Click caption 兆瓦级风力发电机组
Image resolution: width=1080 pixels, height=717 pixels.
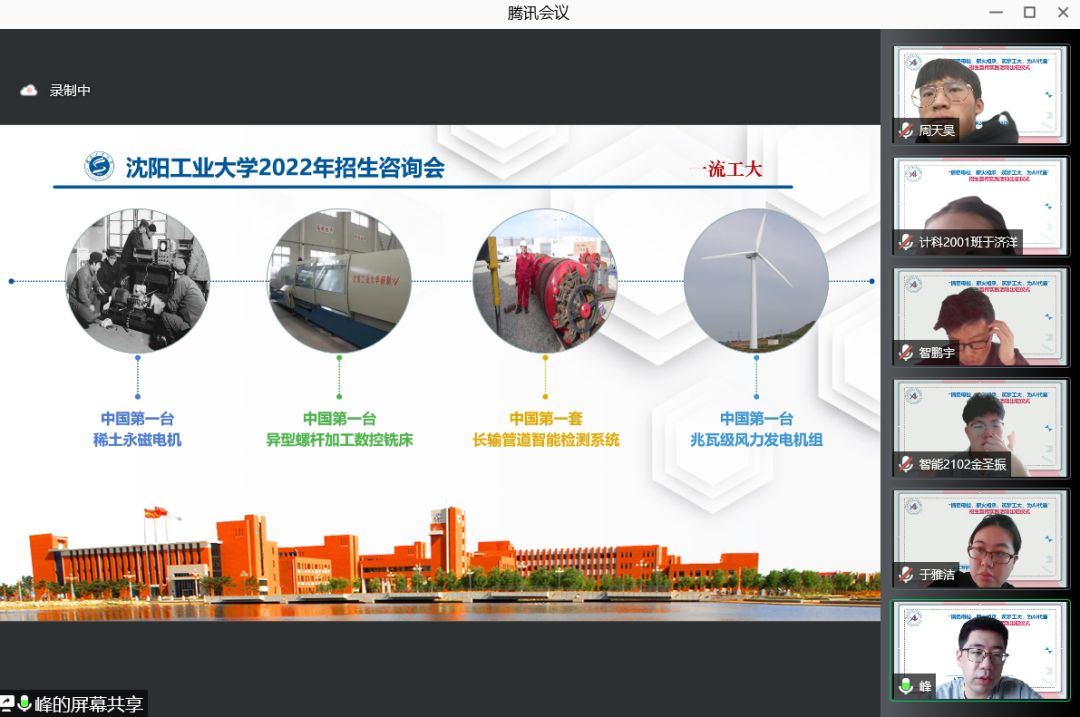pos(756,440)
